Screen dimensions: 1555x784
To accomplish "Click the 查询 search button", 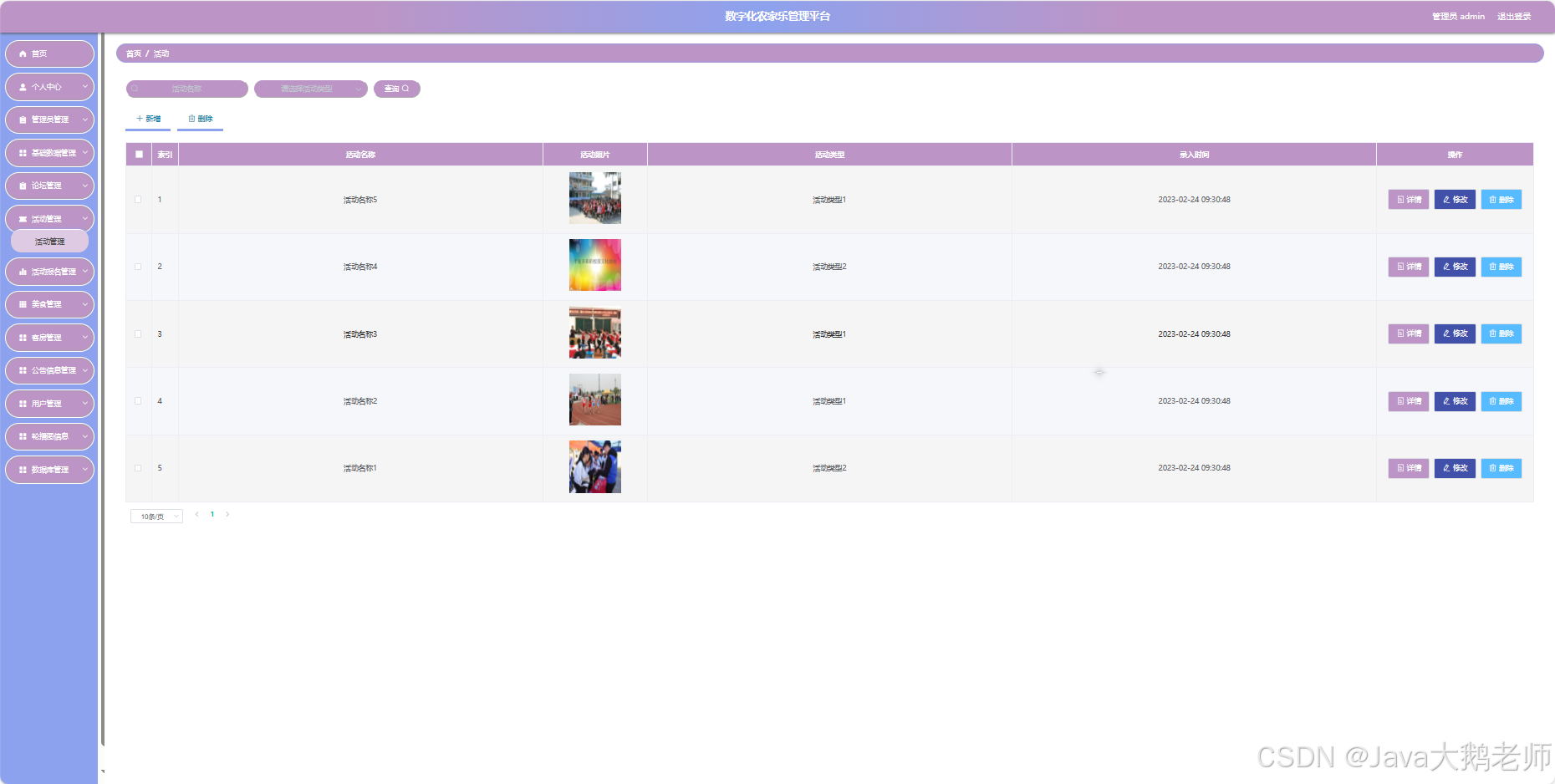I will tap(396, 89).
